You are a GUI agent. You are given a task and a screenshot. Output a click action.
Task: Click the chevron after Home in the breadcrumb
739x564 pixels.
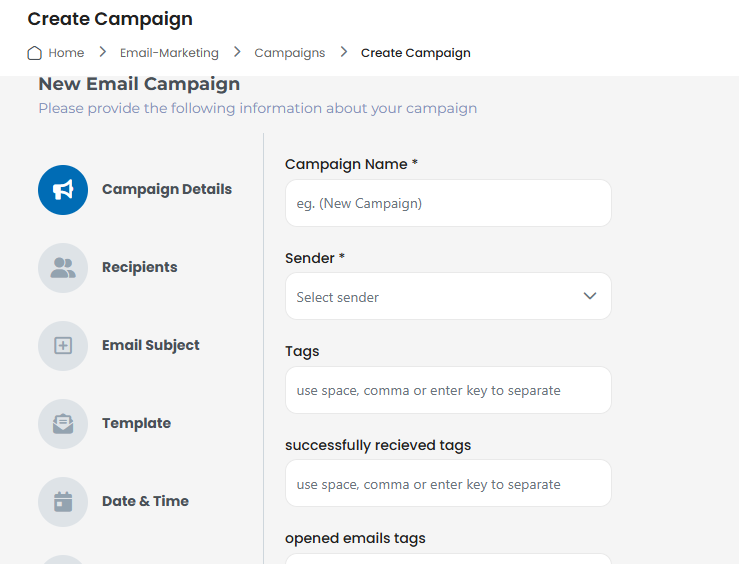tap(102, 52)
